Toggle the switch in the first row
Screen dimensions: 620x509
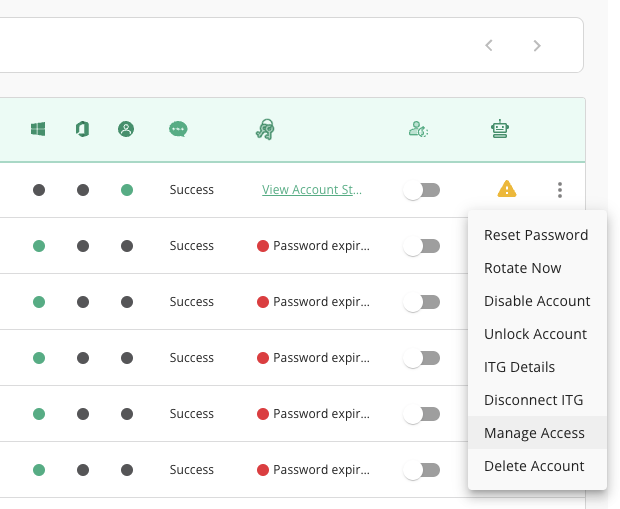(x=422, y=190)
